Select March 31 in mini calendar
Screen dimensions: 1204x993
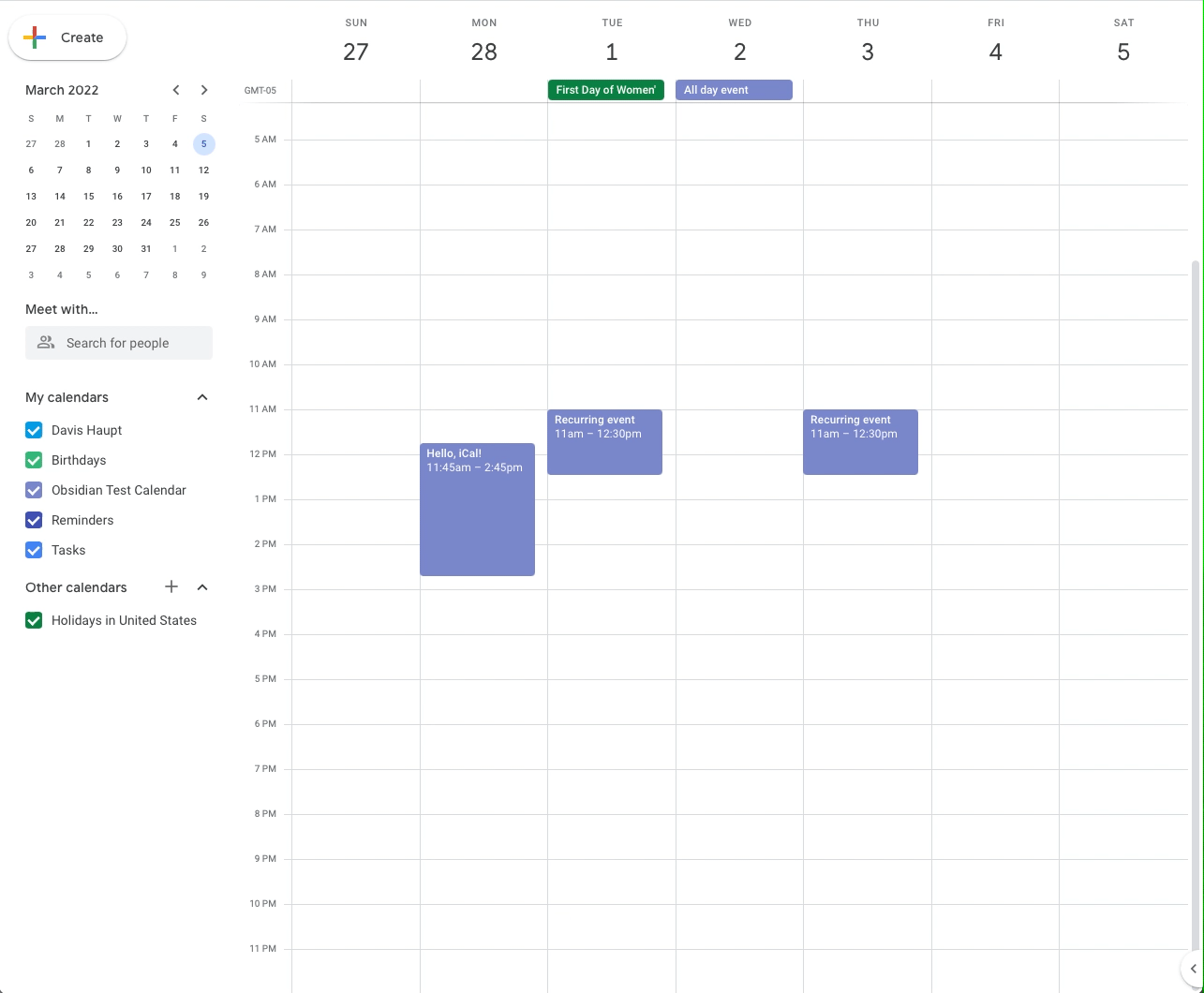point(146,249)
